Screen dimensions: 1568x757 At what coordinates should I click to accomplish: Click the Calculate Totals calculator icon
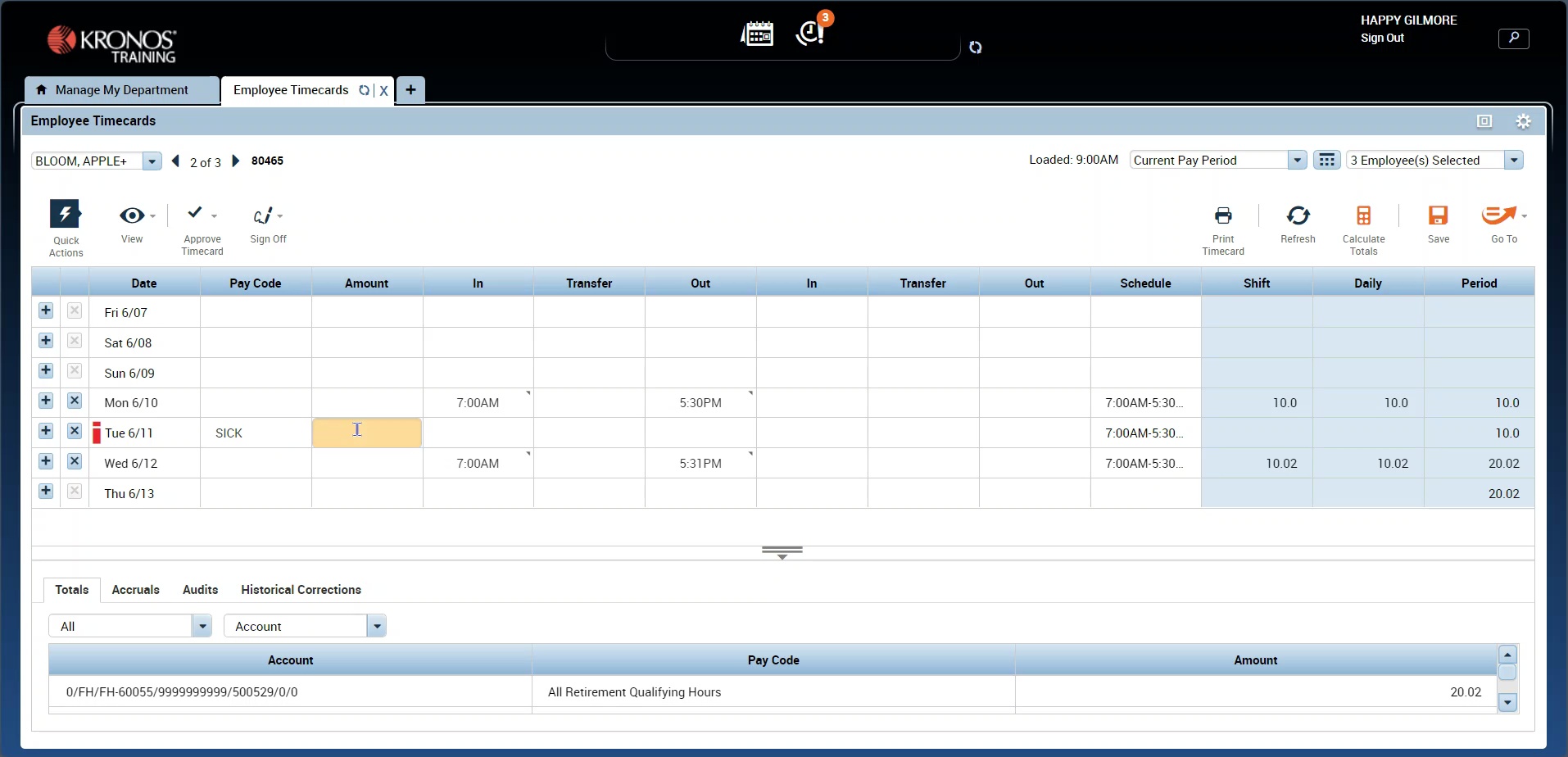(1363, 215)
